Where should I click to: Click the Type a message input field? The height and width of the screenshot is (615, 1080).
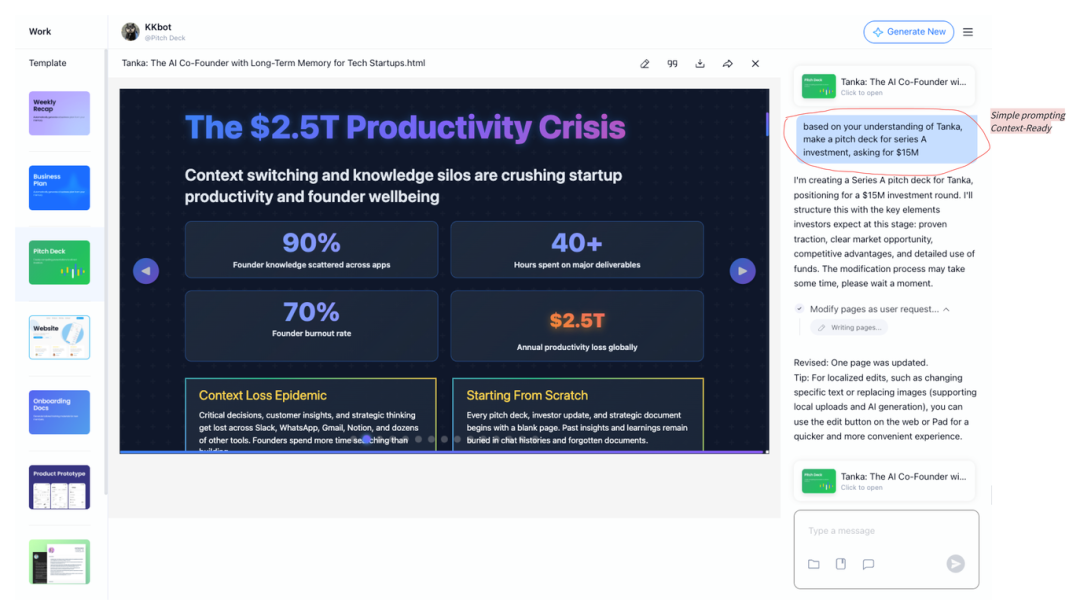point(886,531)
